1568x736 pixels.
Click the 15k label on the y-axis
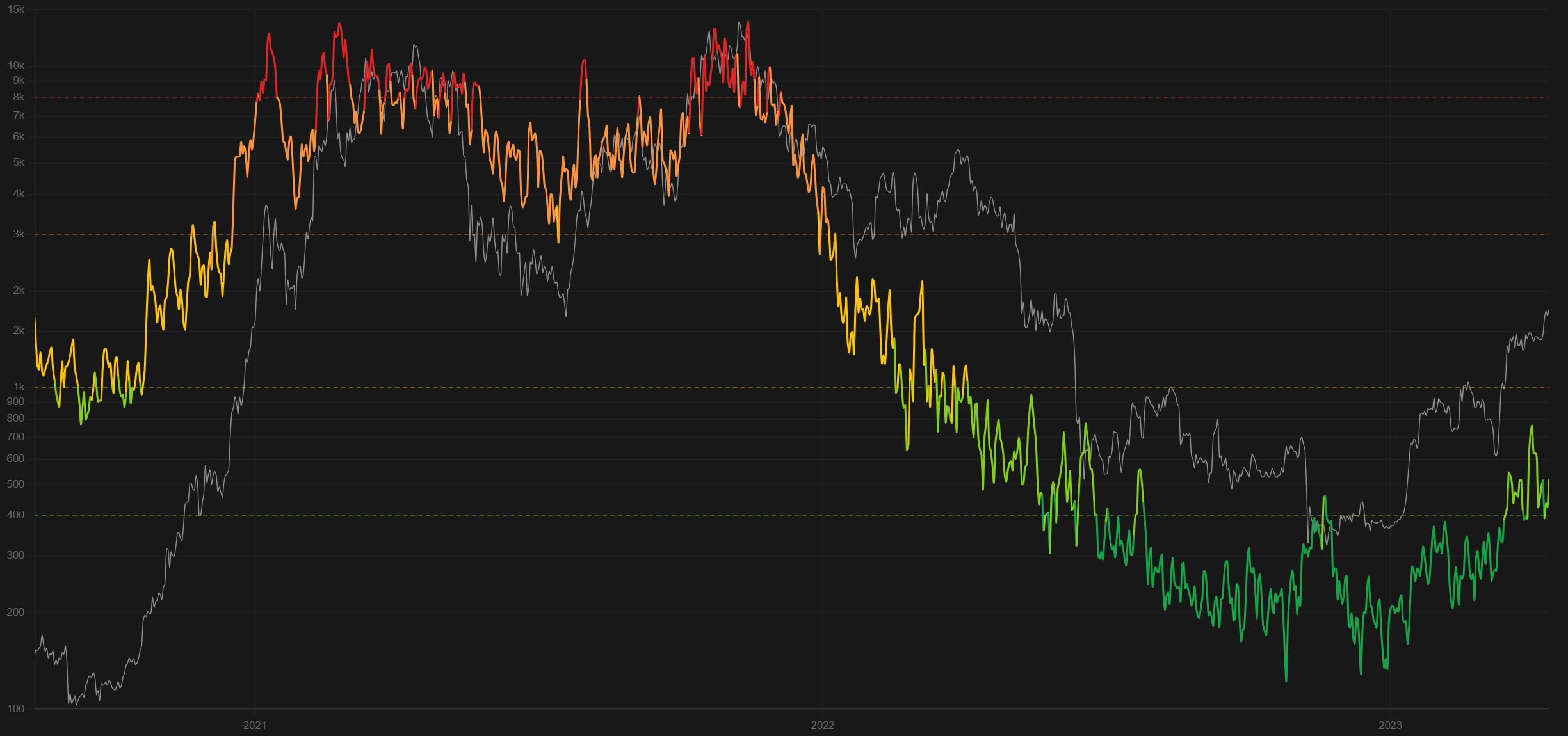point(16,10)
